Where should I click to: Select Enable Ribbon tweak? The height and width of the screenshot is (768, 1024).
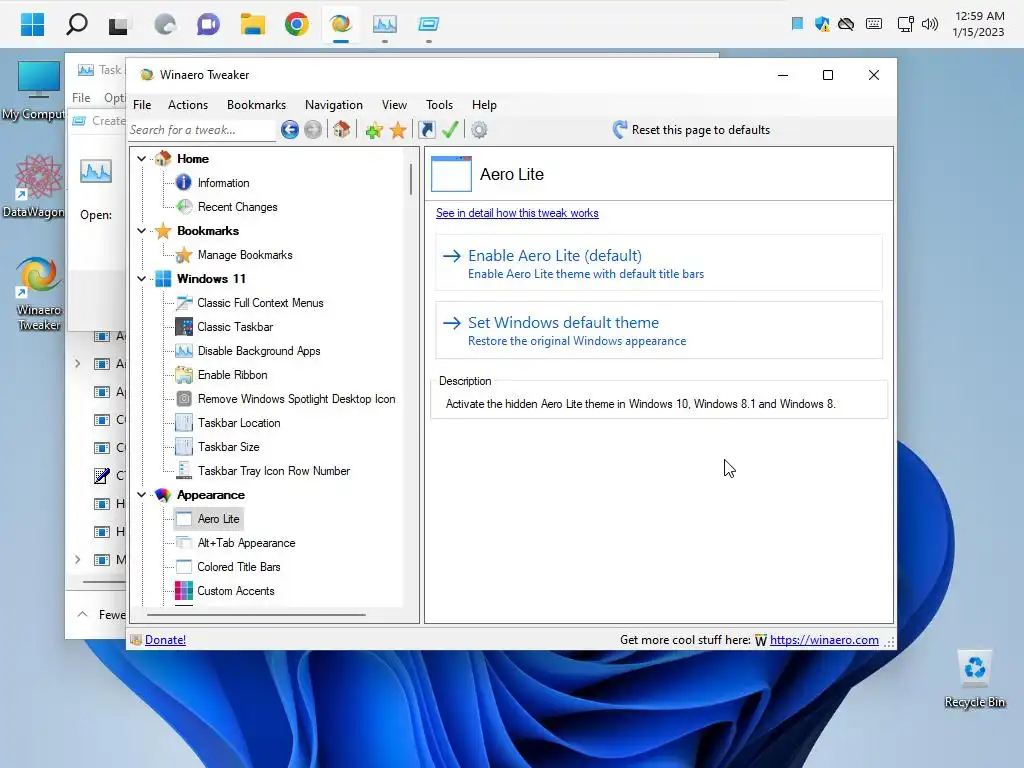232,375
